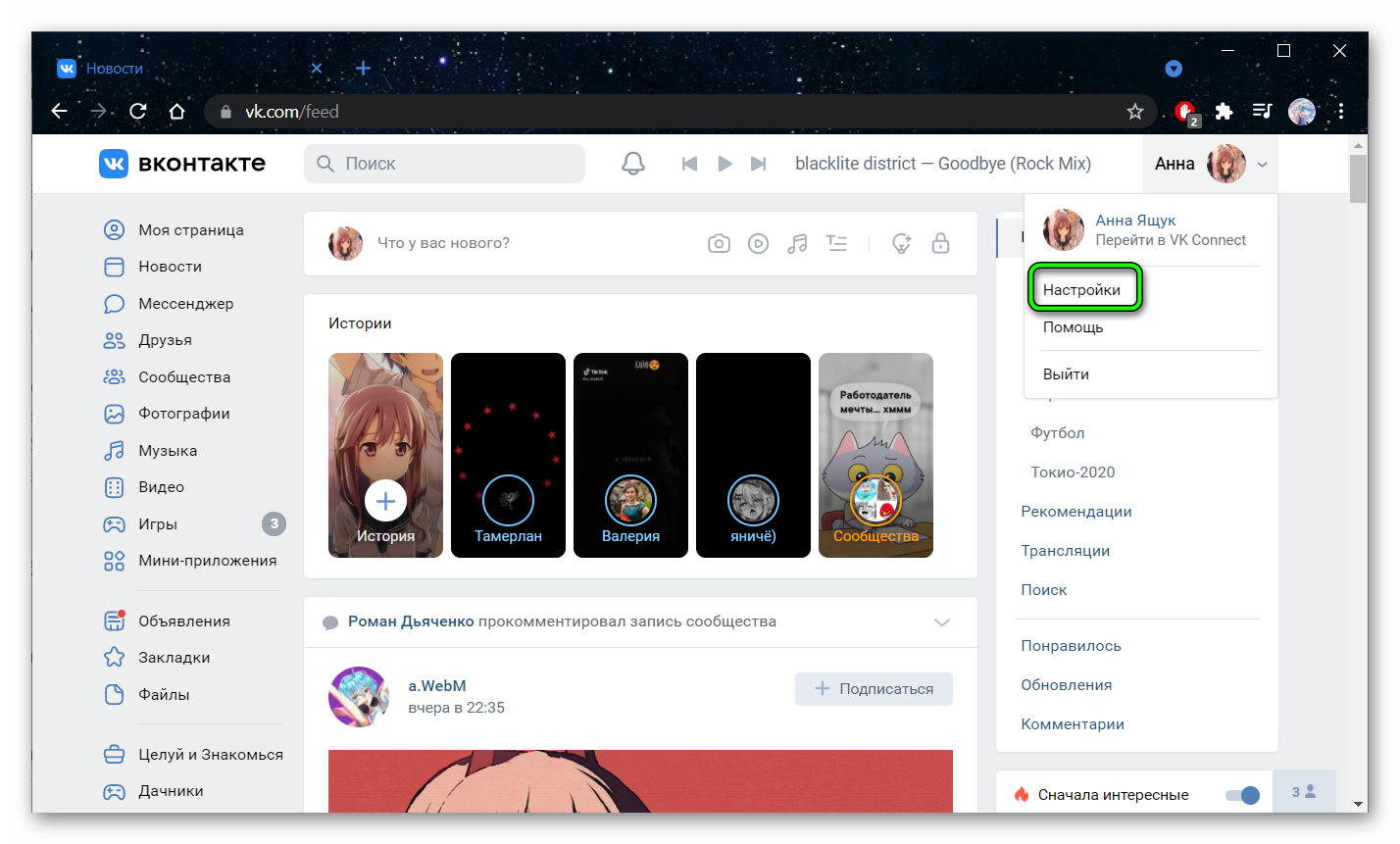Screen dimensions: 1400x844
Task: View Валерия's story
Action: click(x=630, y=456)
